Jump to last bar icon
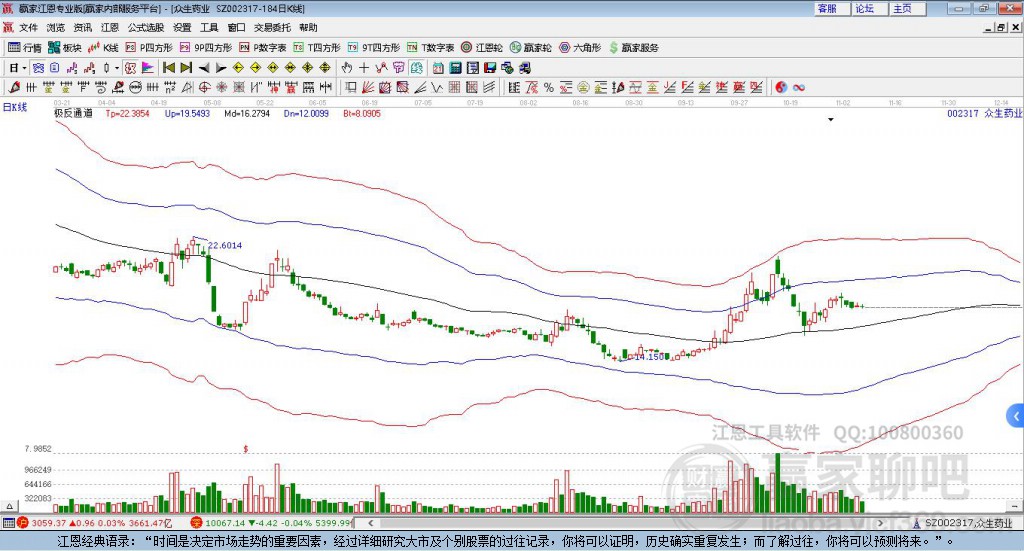Viewport: 1024px width, 551px height. tap(186, 68)
